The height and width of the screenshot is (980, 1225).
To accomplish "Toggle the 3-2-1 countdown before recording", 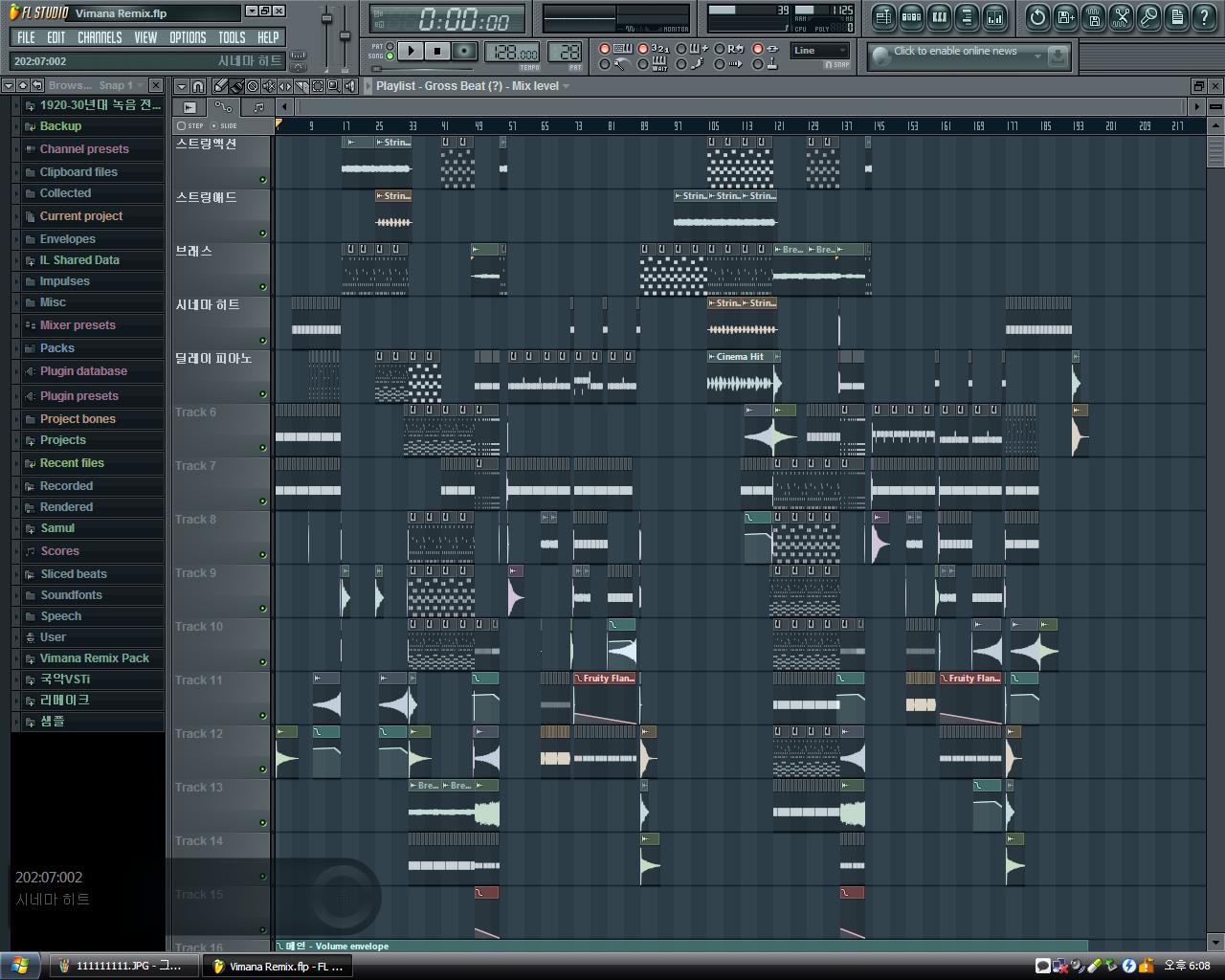I will pyautogui.click(x=643, y=48).
